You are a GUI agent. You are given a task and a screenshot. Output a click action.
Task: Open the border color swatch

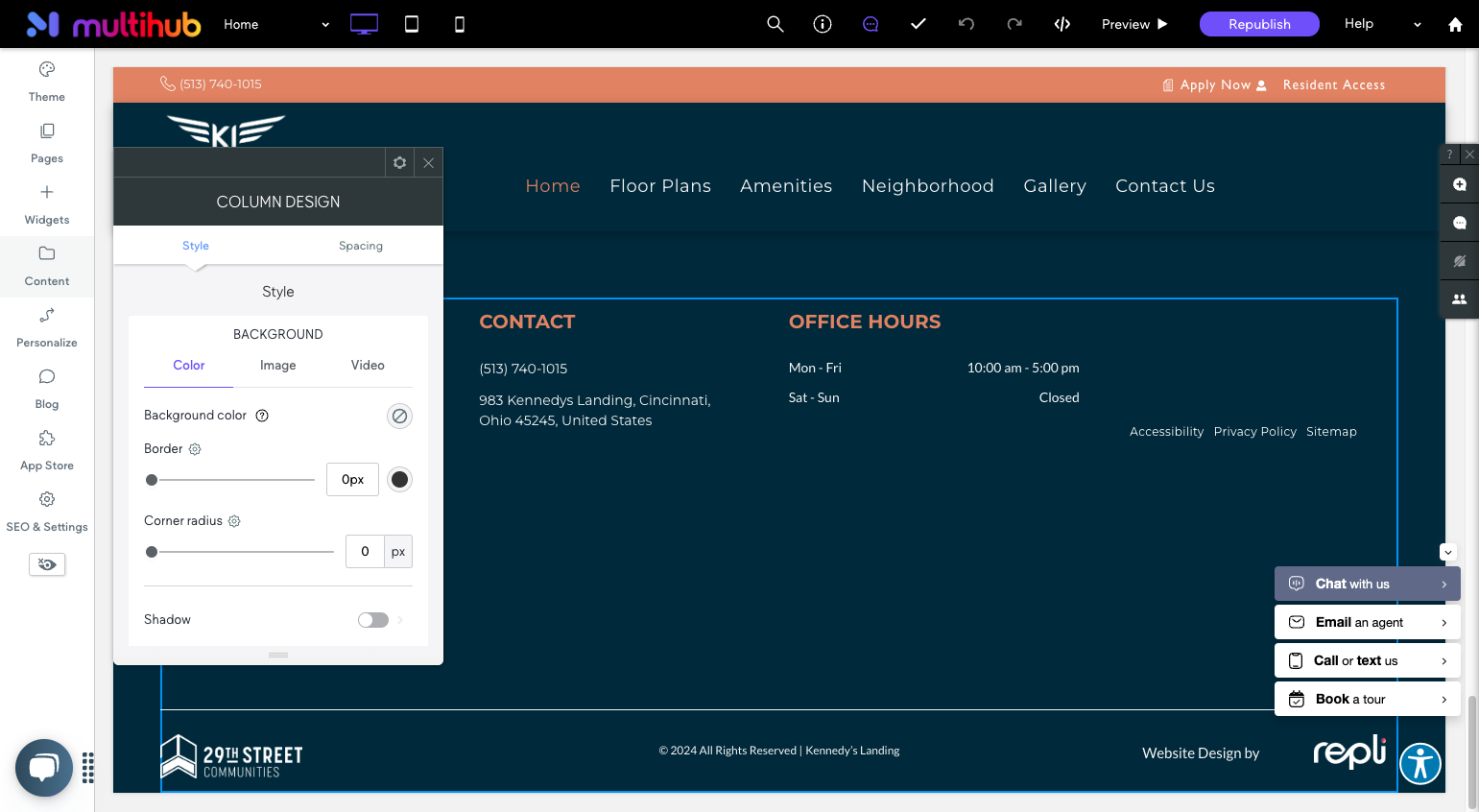click(400, 480)
